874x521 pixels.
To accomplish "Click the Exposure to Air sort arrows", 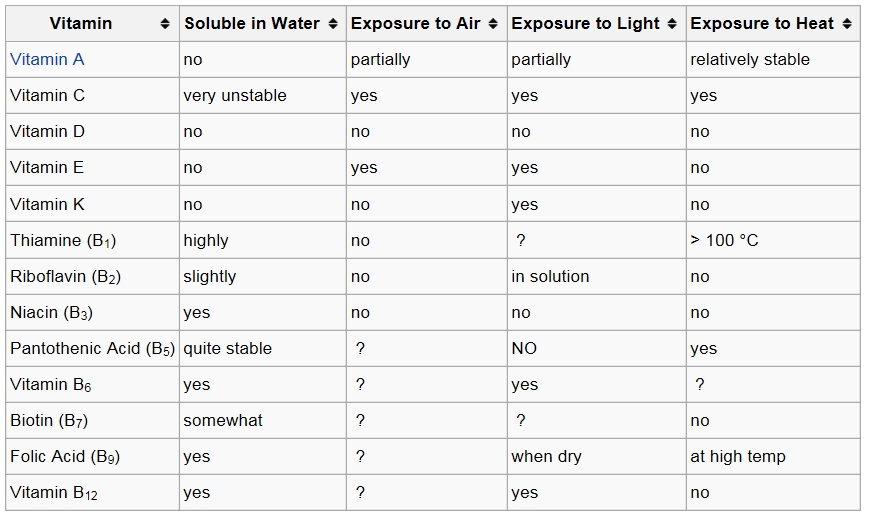I will (x=493, y=23).
